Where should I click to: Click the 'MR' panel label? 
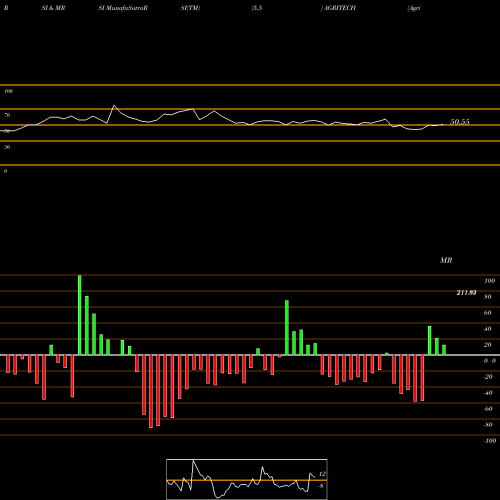(446, 260)
